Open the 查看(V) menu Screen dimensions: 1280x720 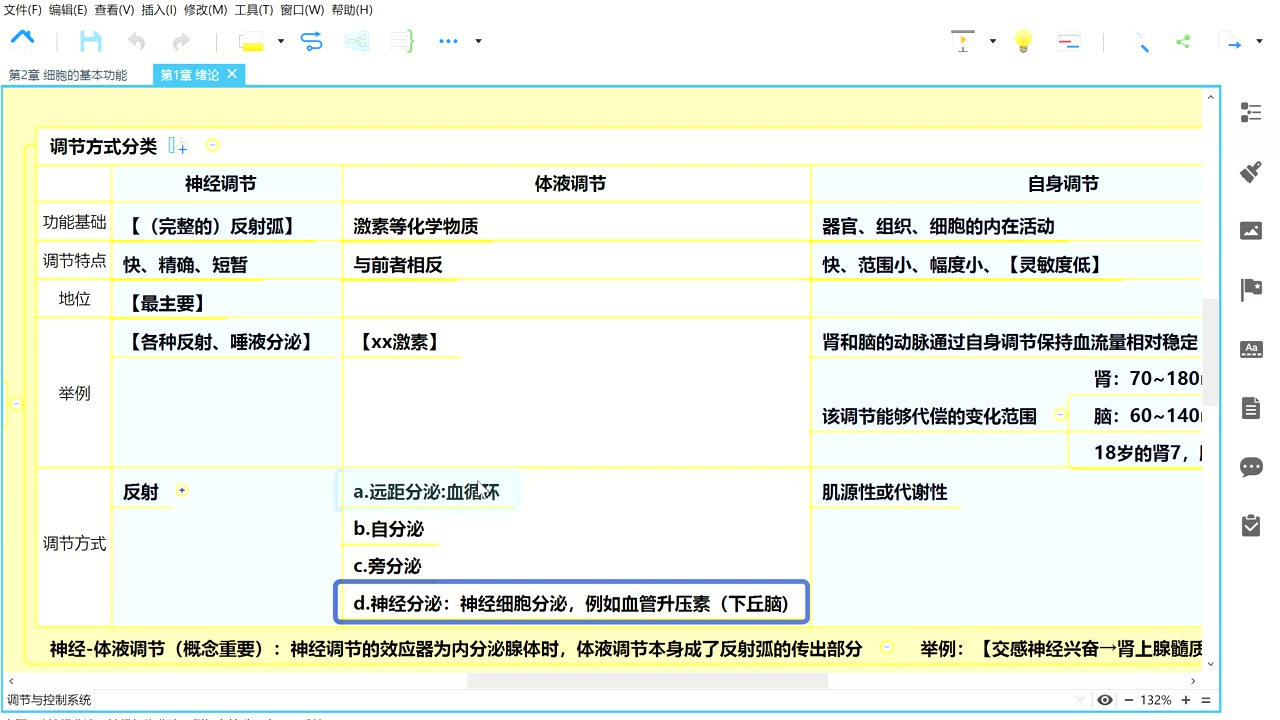coord(114,10)
